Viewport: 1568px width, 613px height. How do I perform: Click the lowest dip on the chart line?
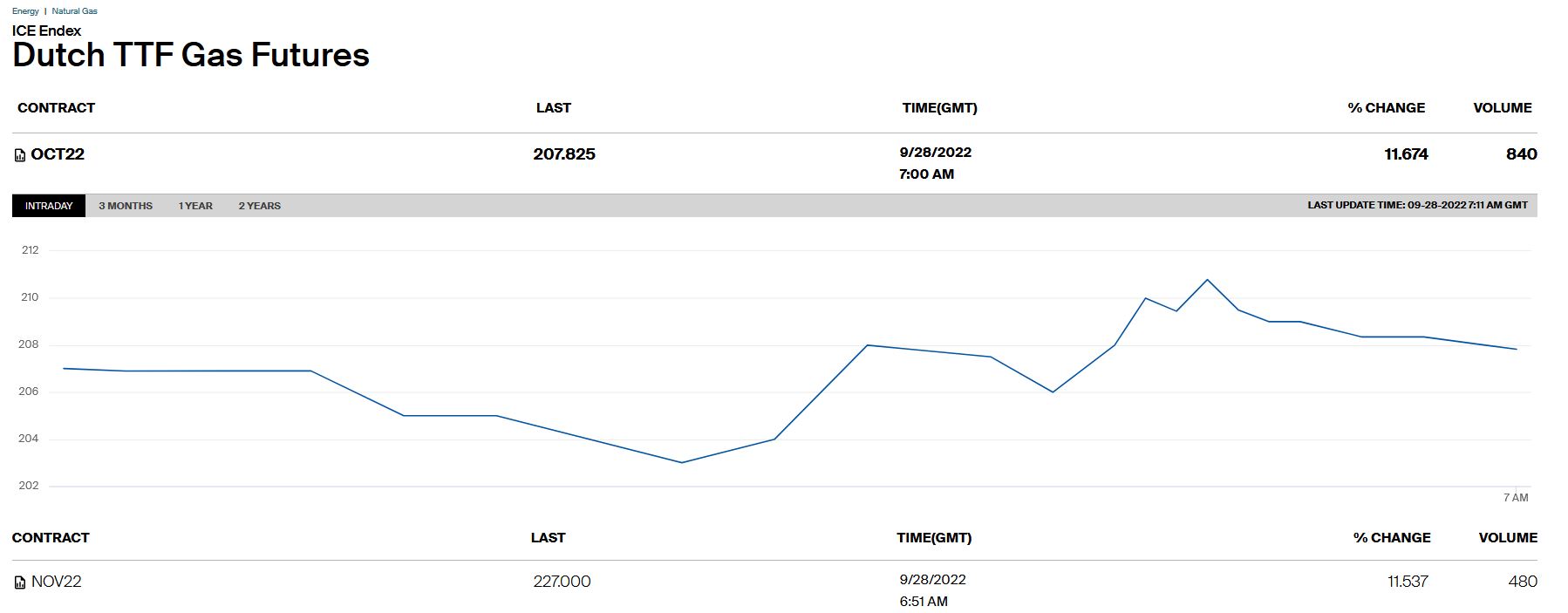681,462
